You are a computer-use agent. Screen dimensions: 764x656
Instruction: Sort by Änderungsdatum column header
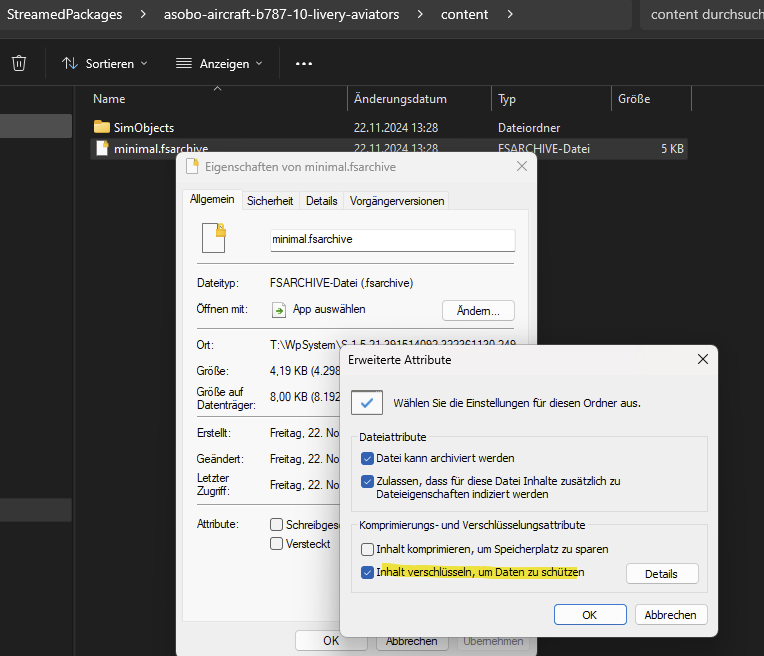click(419, 98)
